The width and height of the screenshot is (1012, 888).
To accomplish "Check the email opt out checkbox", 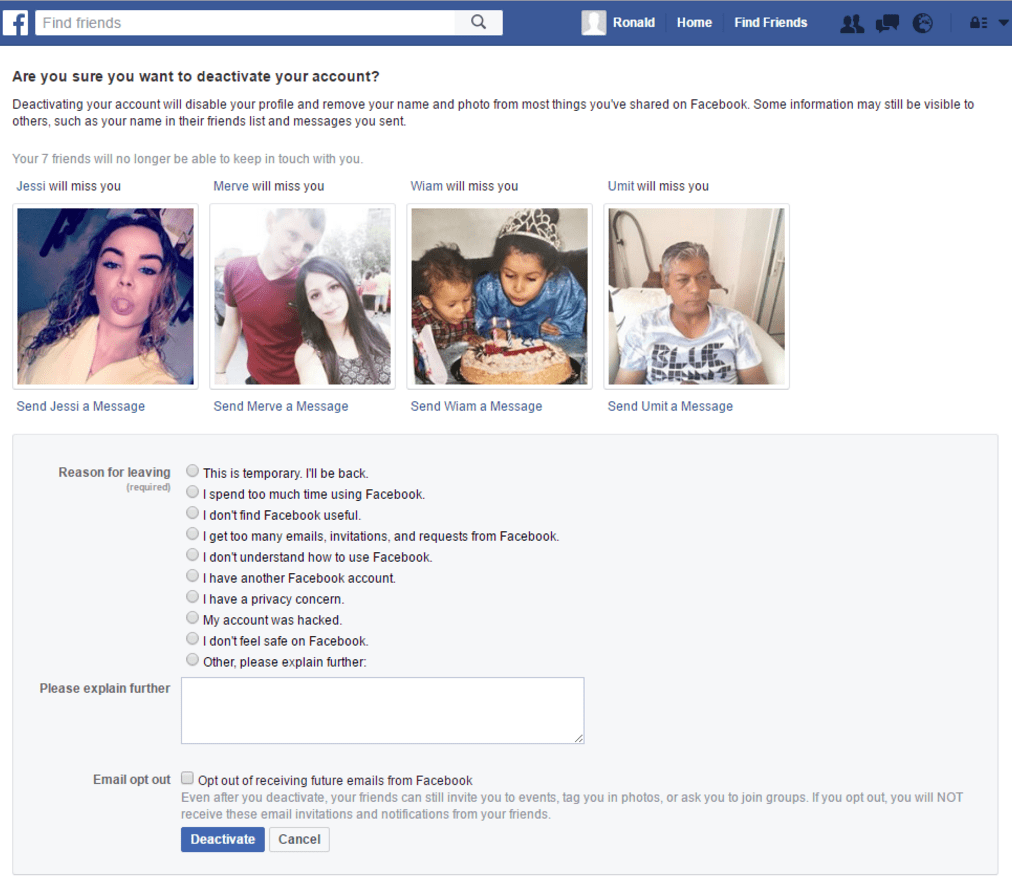I will tap(187, 778).
